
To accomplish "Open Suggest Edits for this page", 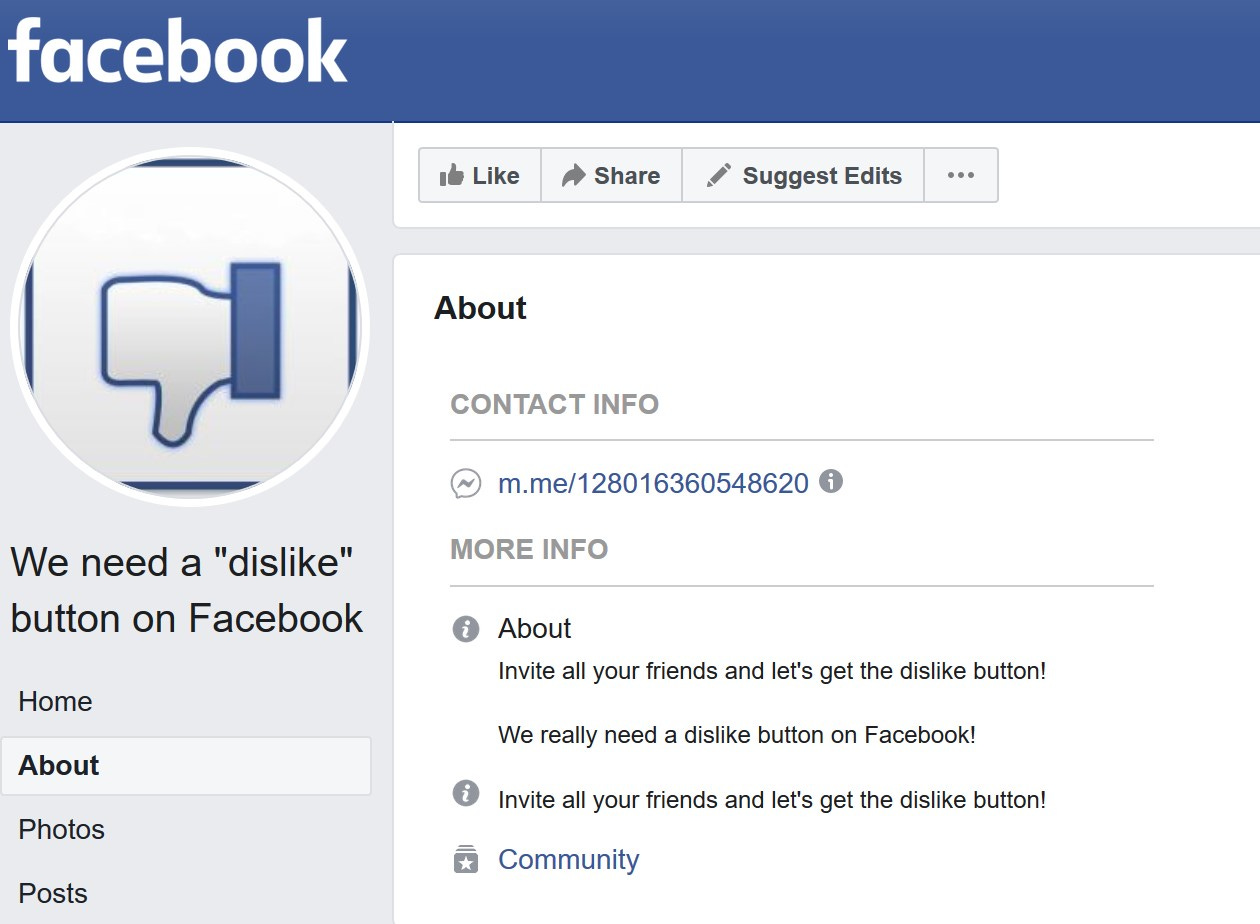I will coord(803,176).
